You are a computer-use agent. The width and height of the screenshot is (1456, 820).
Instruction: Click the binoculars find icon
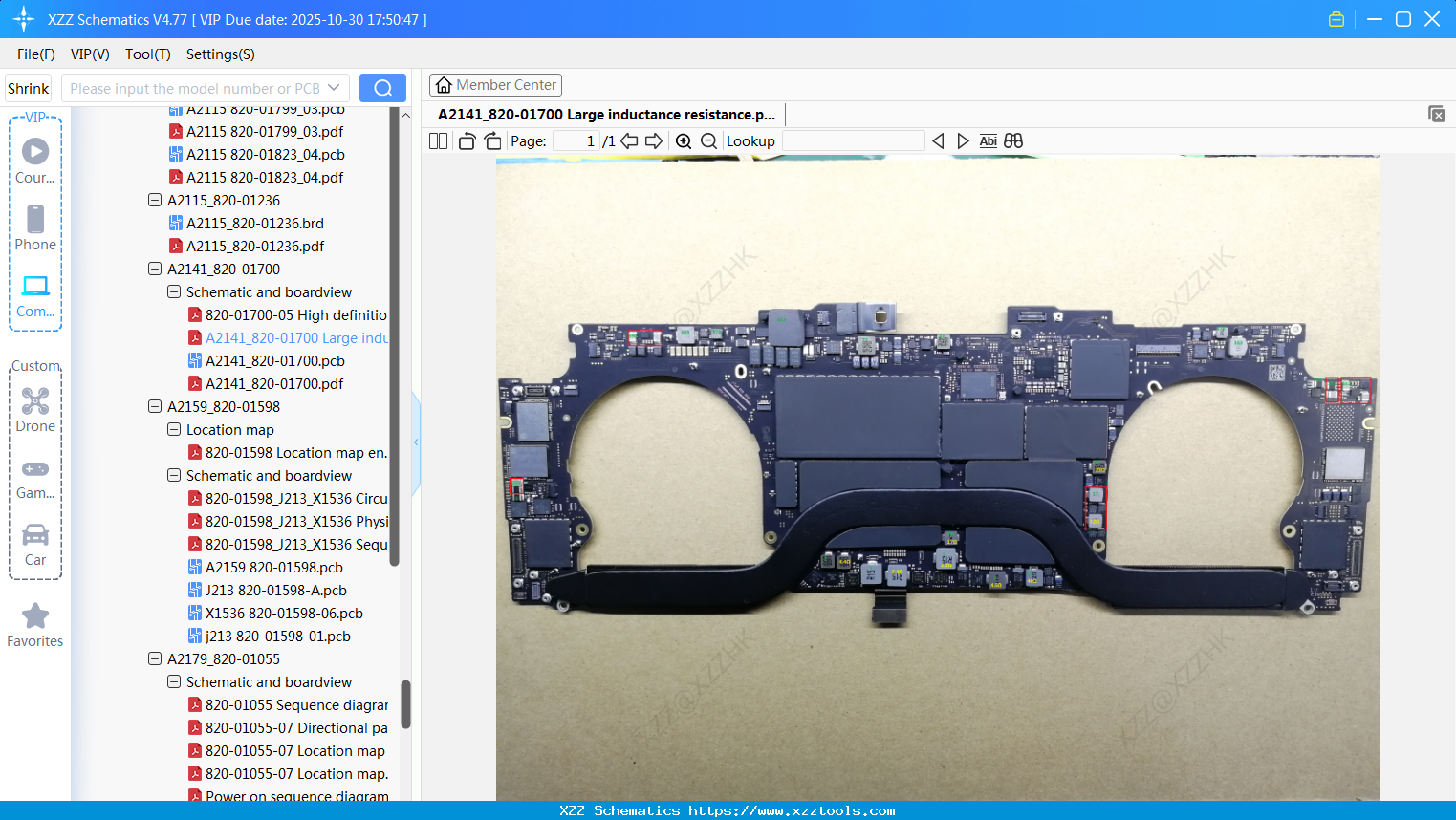click(1013, 141)
